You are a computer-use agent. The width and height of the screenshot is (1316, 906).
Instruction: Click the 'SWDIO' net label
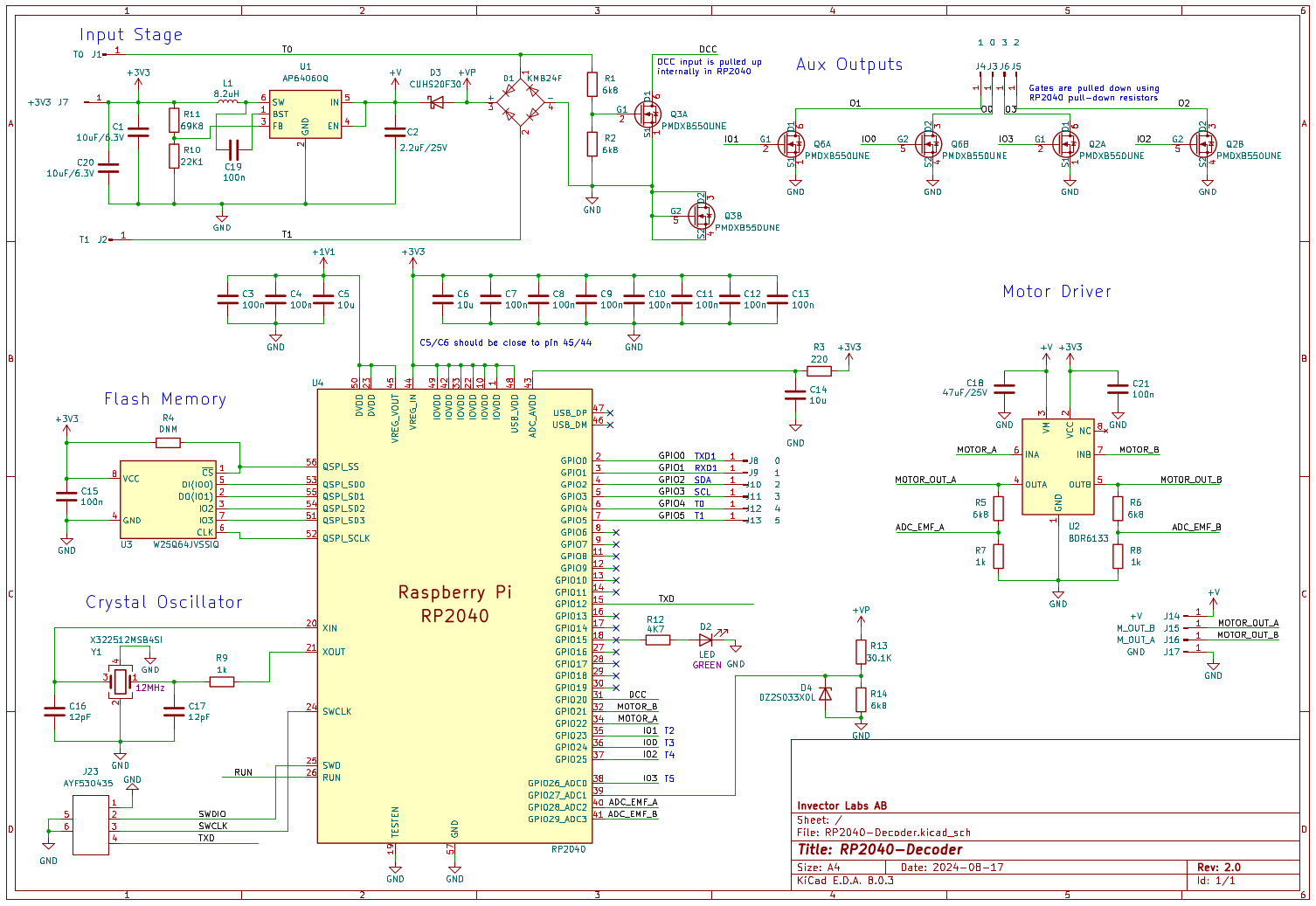tap(212, 814)
